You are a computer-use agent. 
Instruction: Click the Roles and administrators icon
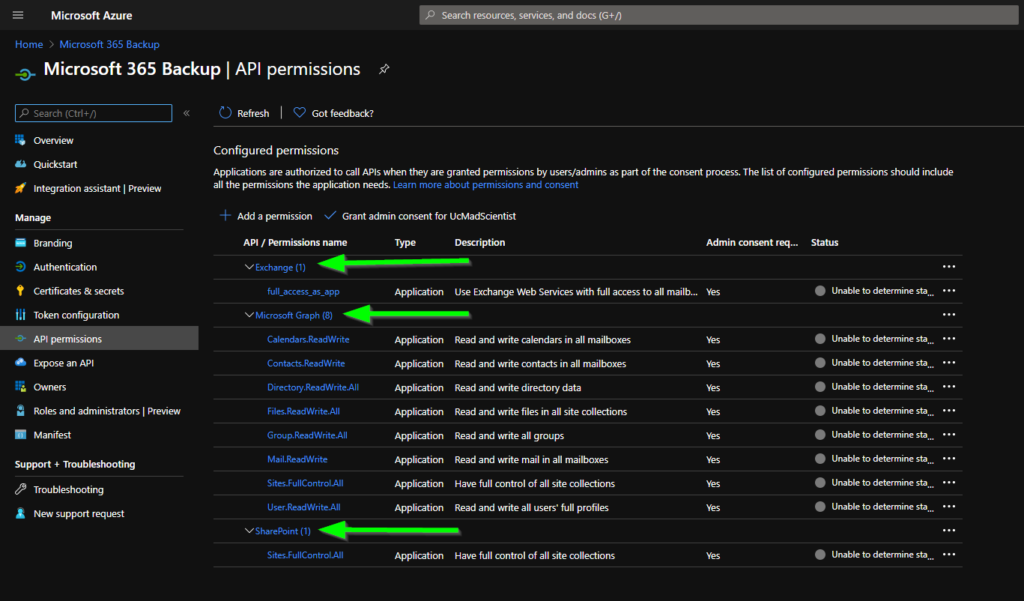20,411
